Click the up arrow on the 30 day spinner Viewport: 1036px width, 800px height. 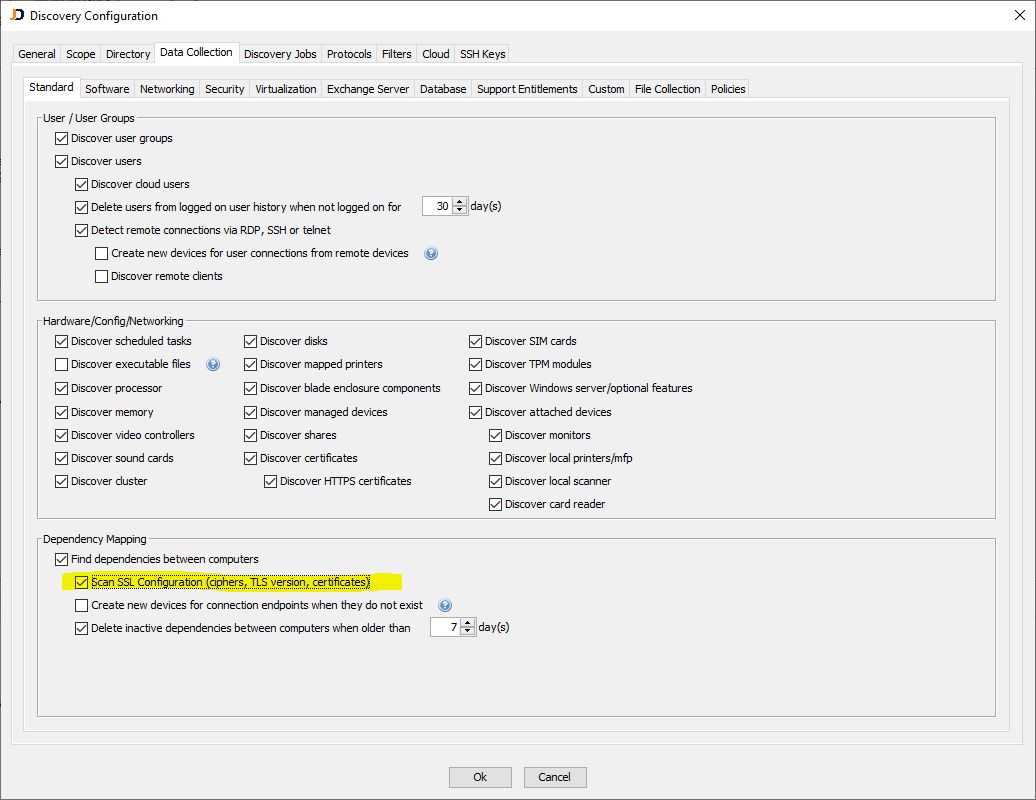pos(458,201)
